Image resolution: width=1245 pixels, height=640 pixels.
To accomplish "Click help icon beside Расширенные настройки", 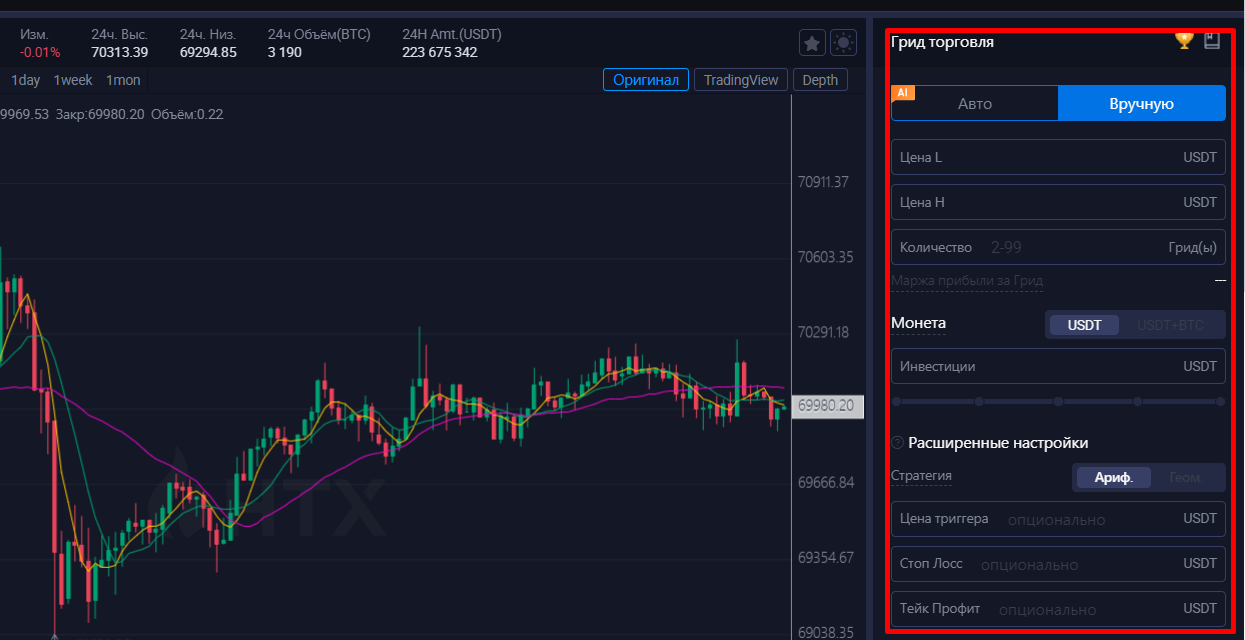I will [x=897, y=443].
